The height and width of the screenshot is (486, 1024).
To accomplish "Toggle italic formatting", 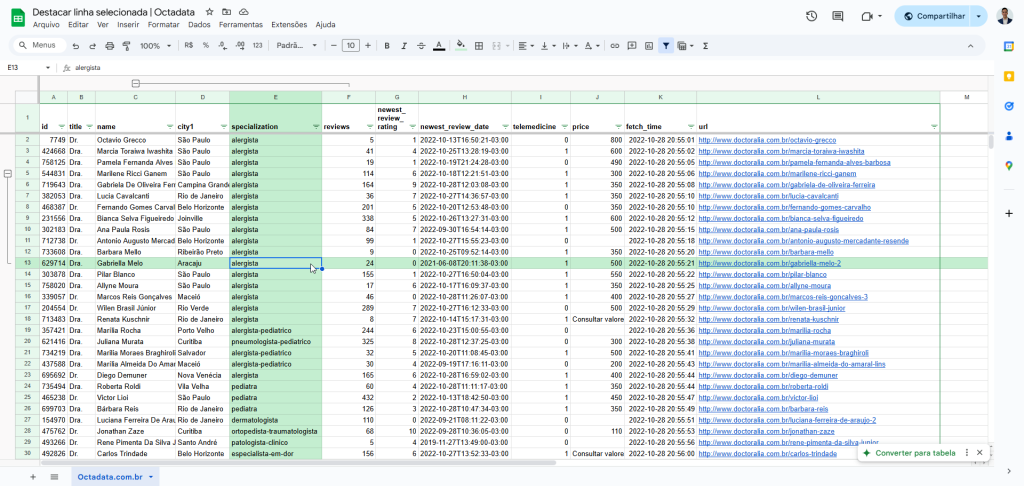I will (x=404, y=46).
